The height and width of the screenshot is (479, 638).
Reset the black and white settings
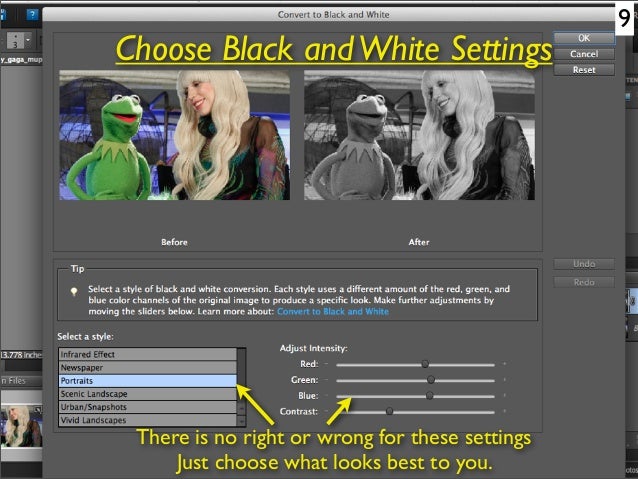584,70
